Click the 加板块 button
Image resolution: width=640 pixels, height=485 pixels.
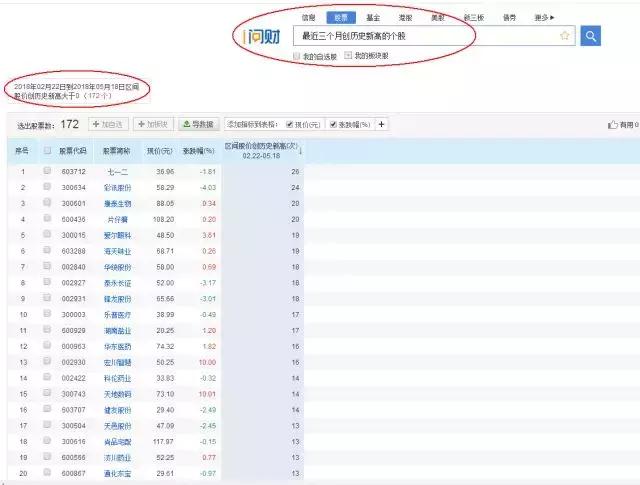tap(153, 124)
